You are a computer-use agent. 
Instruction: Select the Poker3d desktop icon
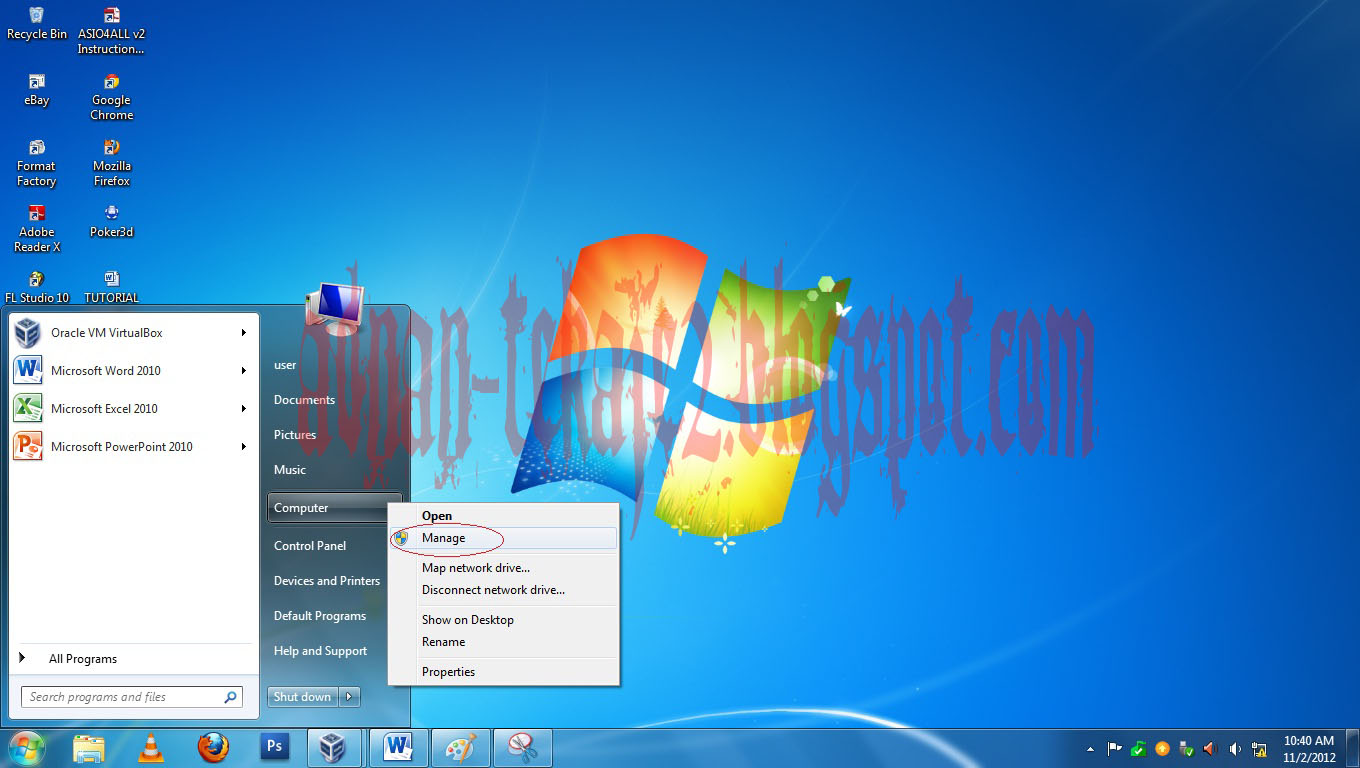(x=111, y=222)
